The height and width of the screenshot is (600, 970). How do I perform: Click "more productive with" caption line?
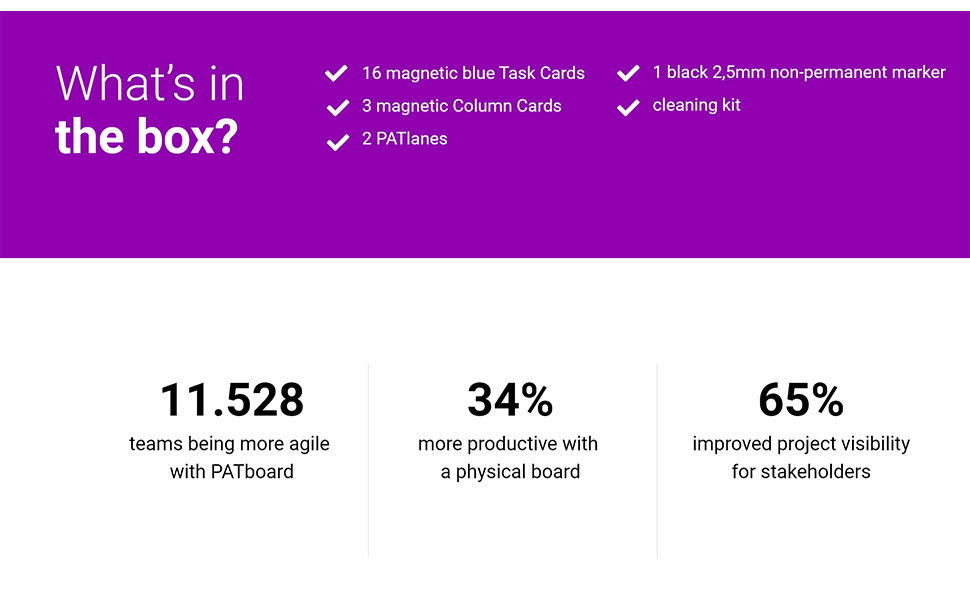point(508,444)
